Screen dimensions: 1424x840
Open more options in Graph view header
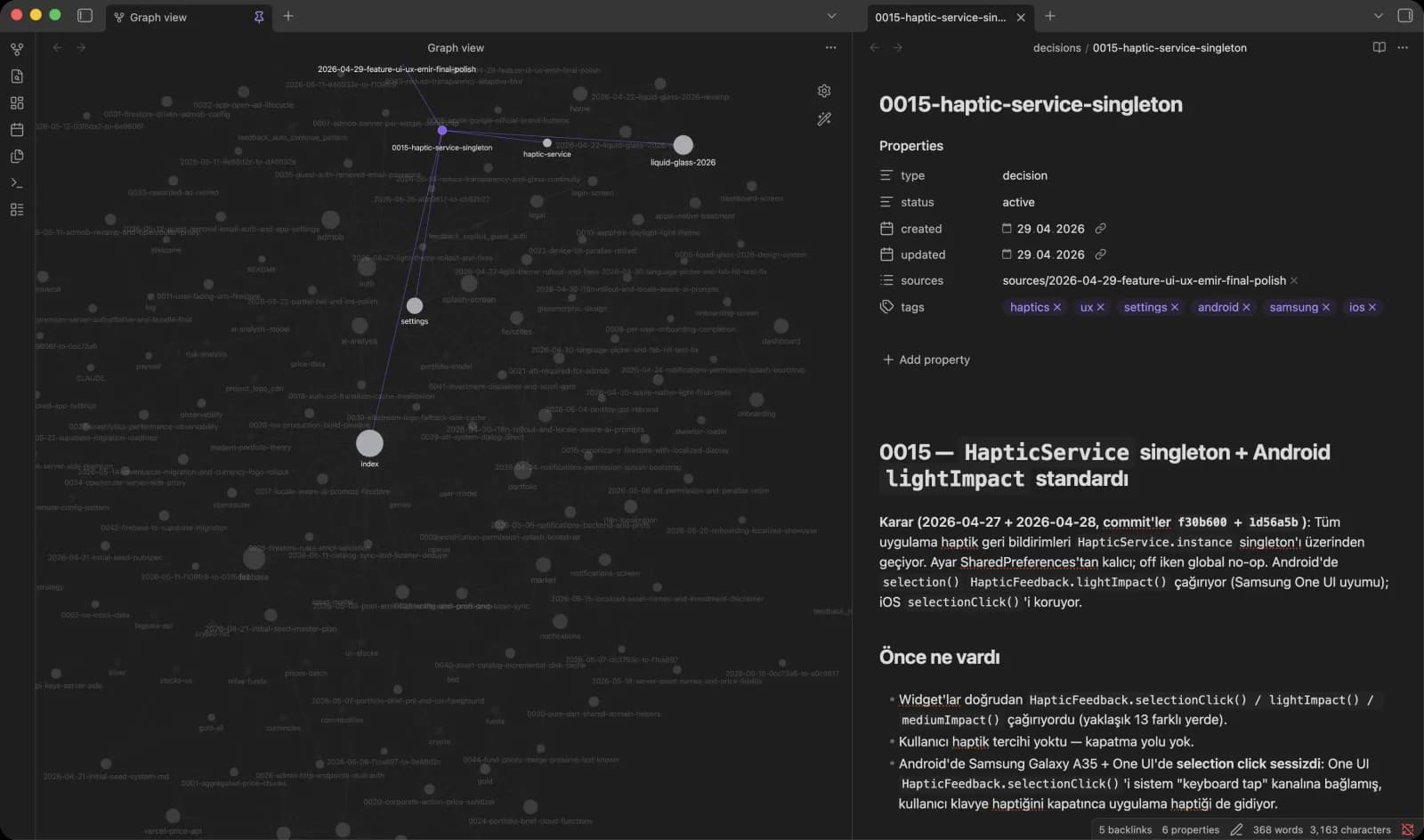click(x=830, y=47)
